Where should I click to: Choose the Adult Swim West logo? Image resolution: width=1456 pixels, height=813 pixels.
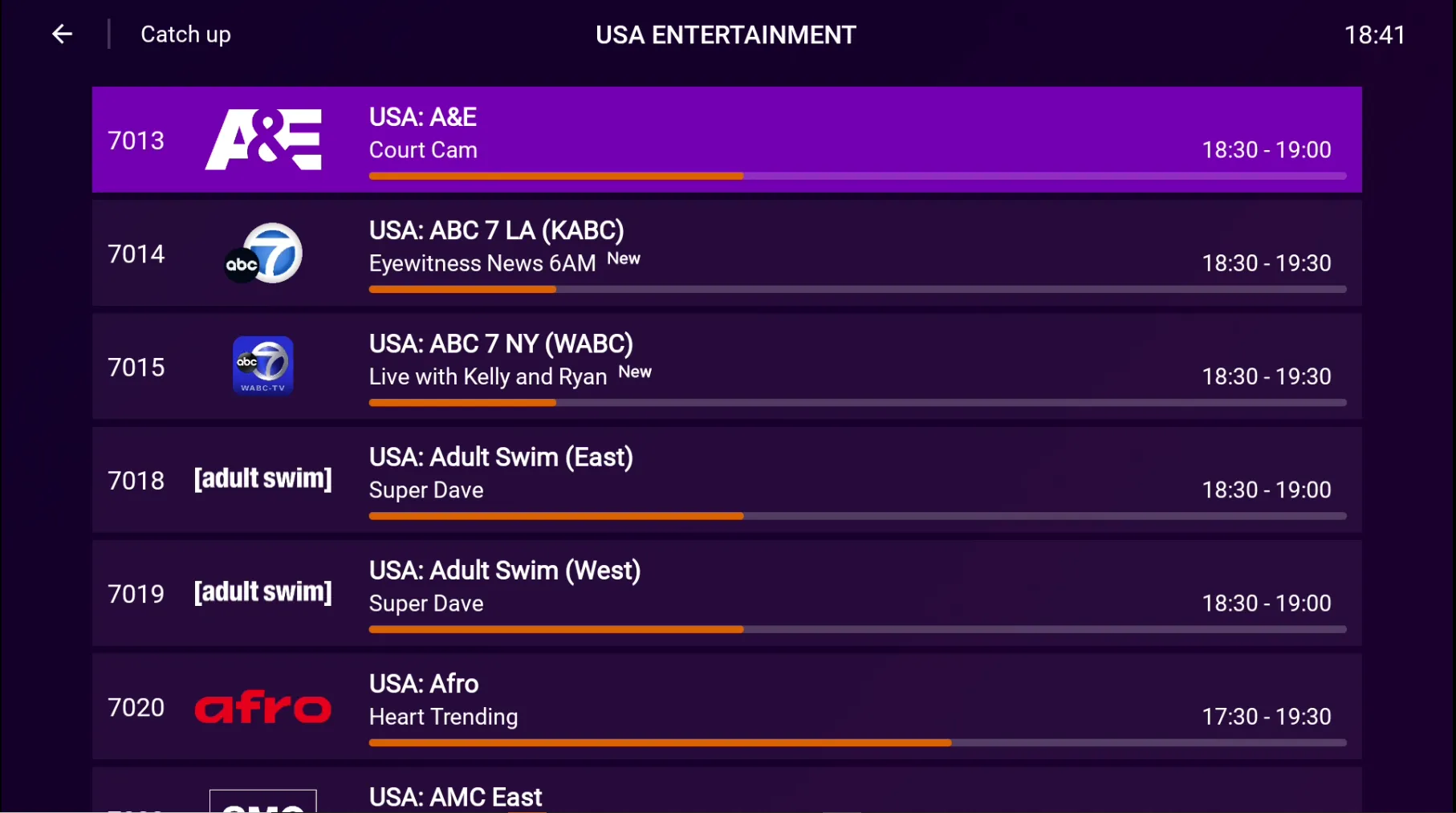pyautogui.click(x=263, y=592)
